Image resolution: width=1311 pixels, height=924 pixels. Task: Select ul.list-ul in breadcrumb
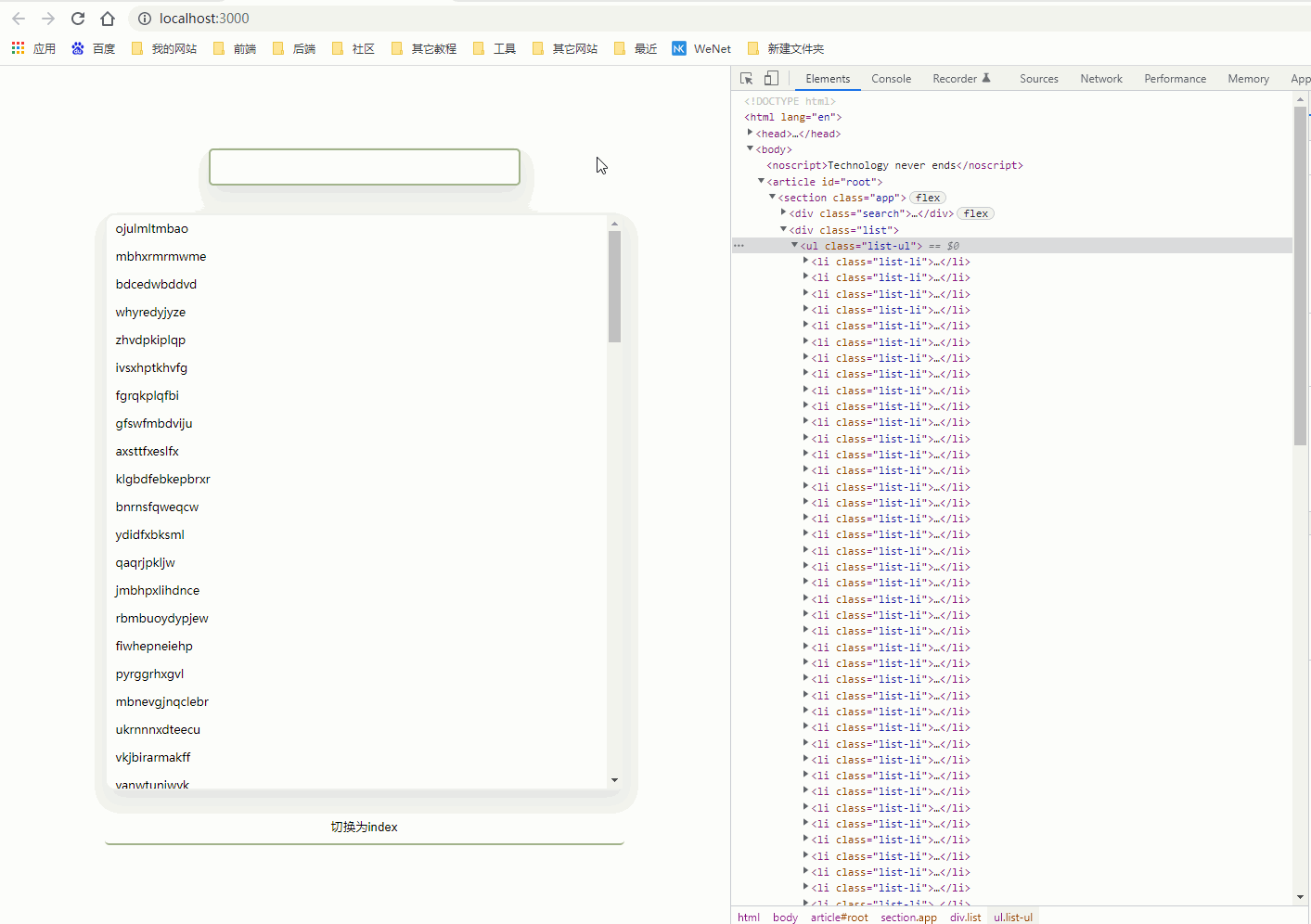(1013, 918)
